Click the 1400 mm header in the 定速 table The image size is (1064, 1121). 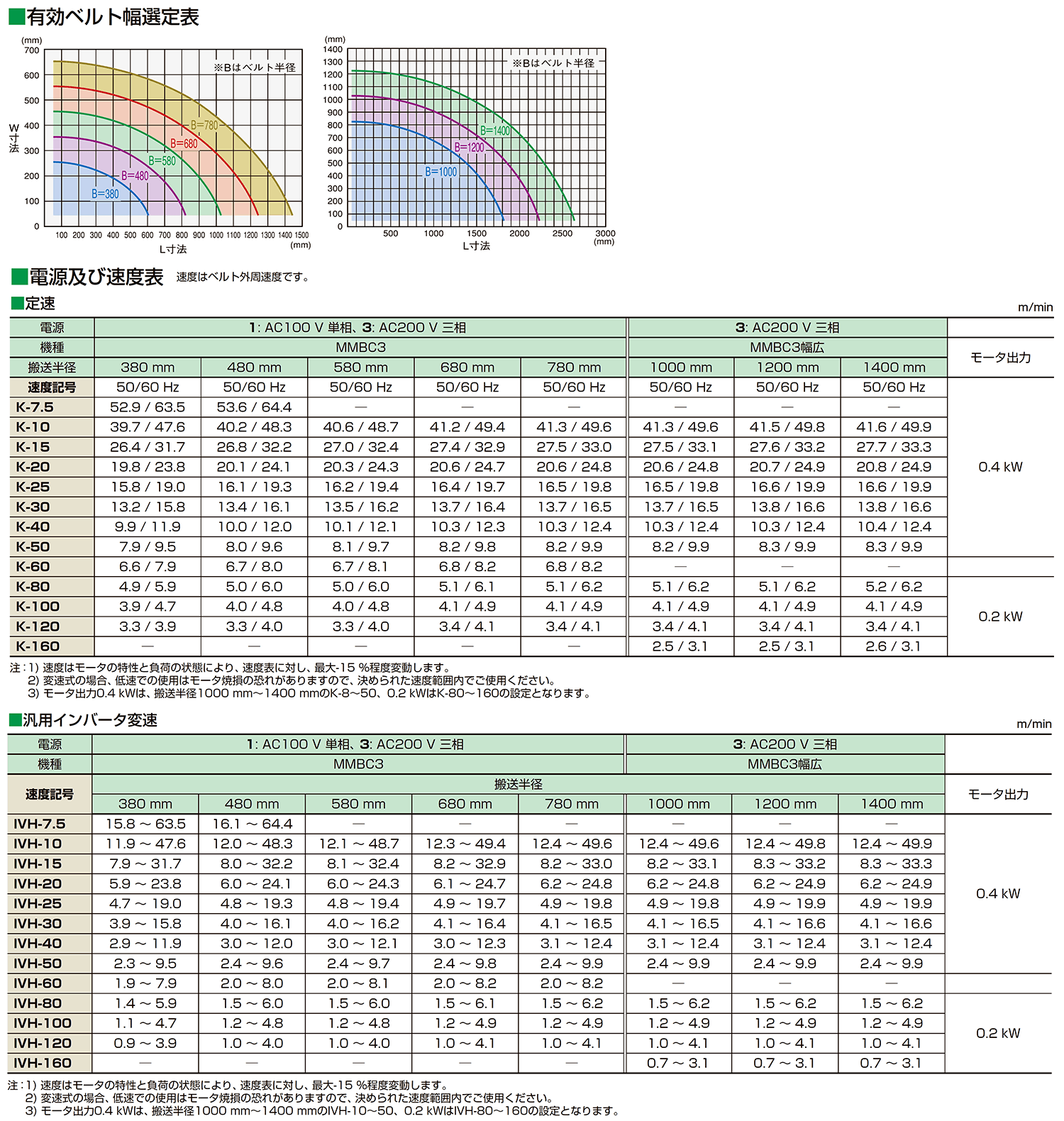pyautogui.click(x=894, y=368)
